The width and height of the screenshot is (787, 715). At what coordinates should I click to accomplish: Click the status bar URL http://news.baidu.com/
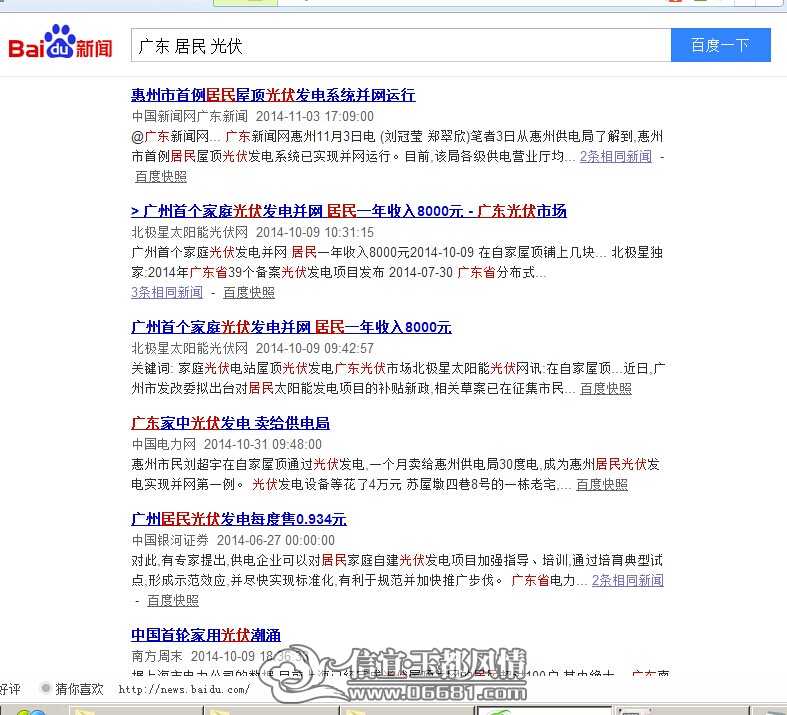coord(184,689)
